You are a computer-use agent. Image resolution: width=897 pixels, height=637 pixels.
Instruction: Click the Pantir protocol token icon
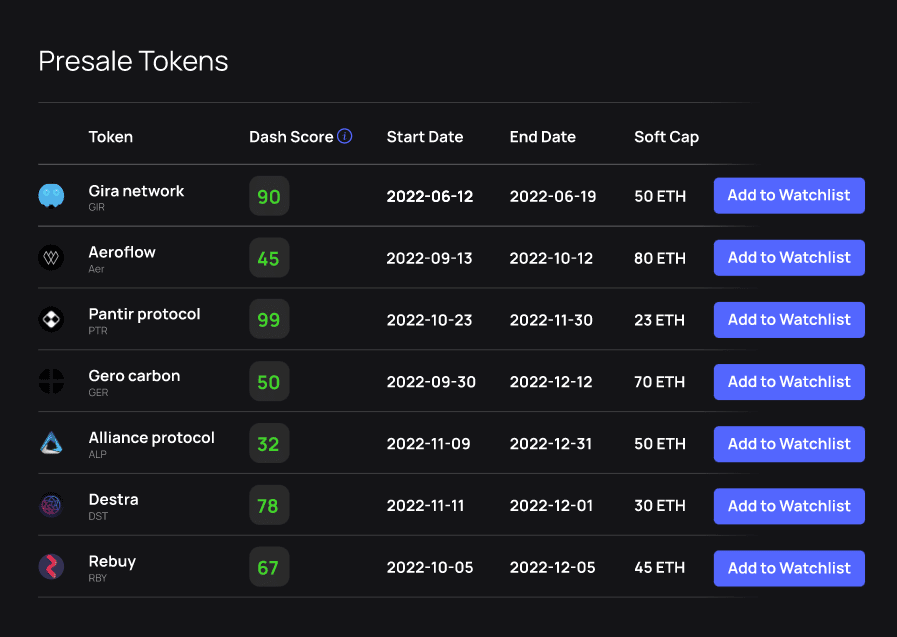(51, 320)
